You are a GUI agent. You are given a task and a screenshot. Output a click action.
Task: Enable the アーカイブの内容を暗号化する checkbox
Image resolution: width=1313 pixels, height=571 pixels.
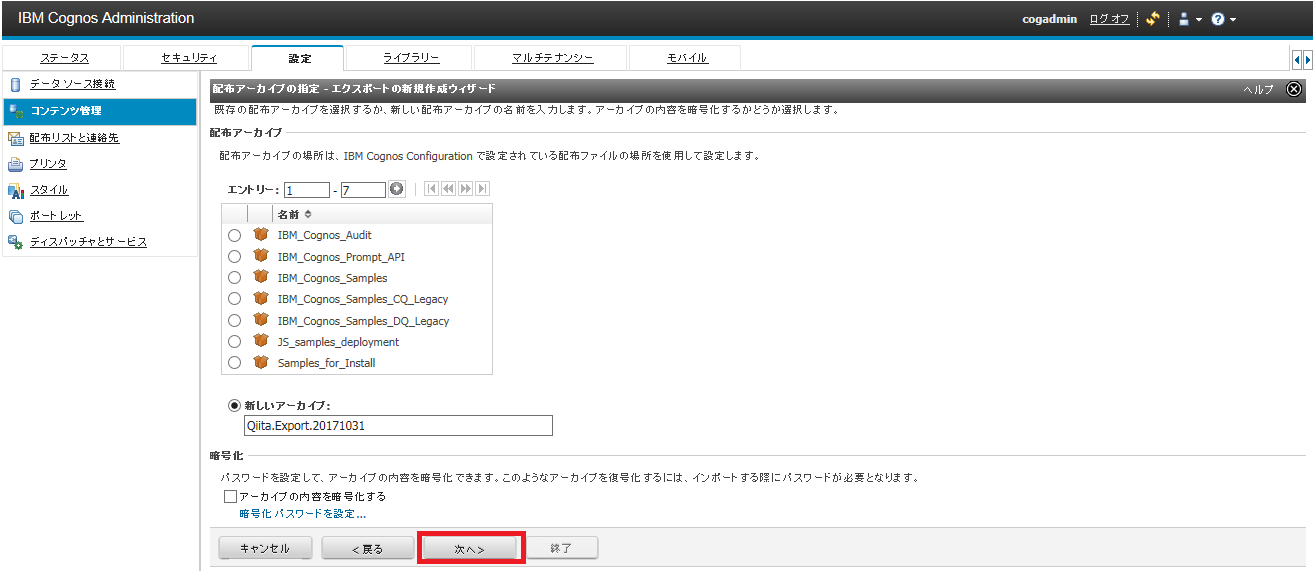pyautogui.click(x=230, y=496)
